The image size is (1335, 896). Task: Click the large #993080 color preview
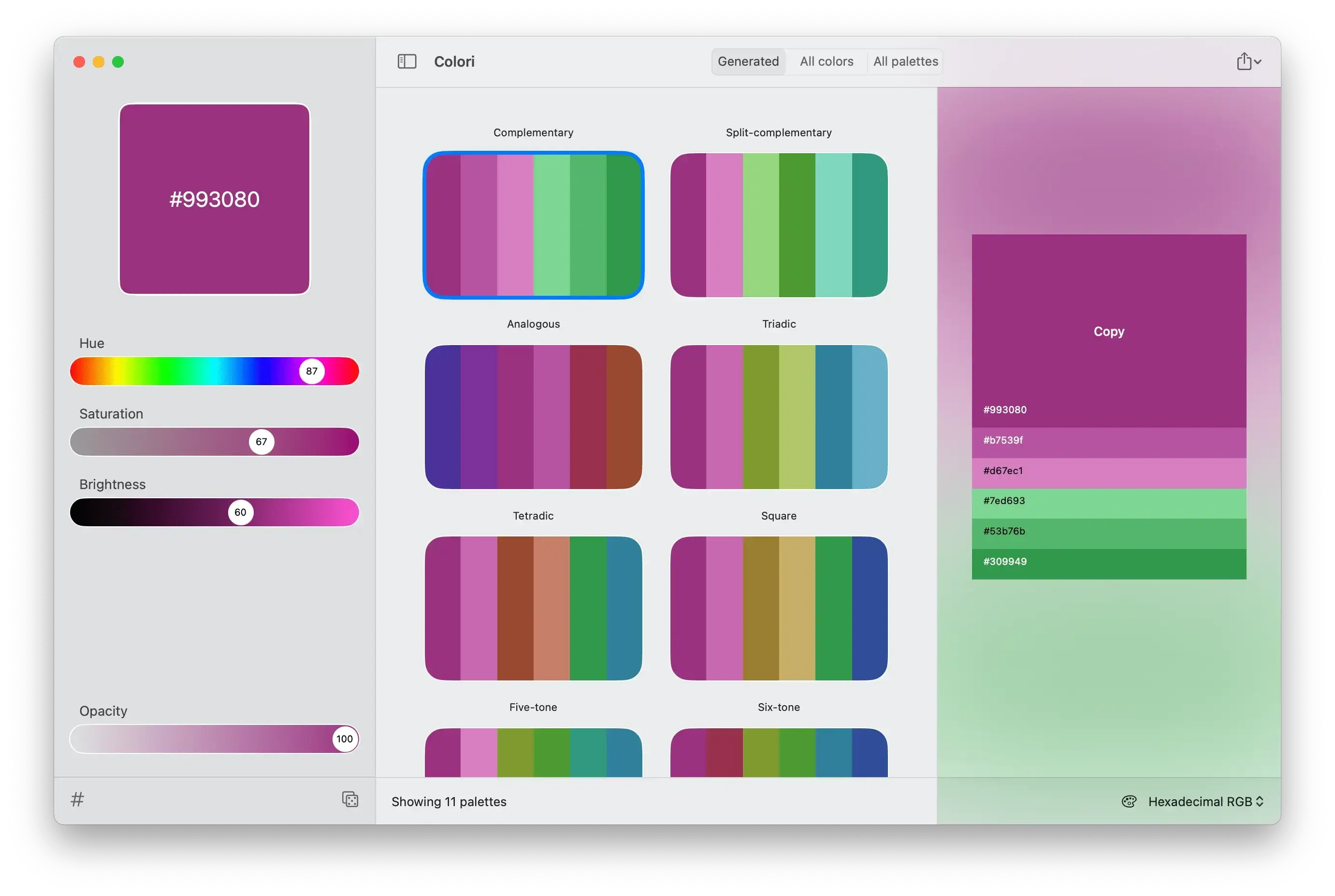214,199
